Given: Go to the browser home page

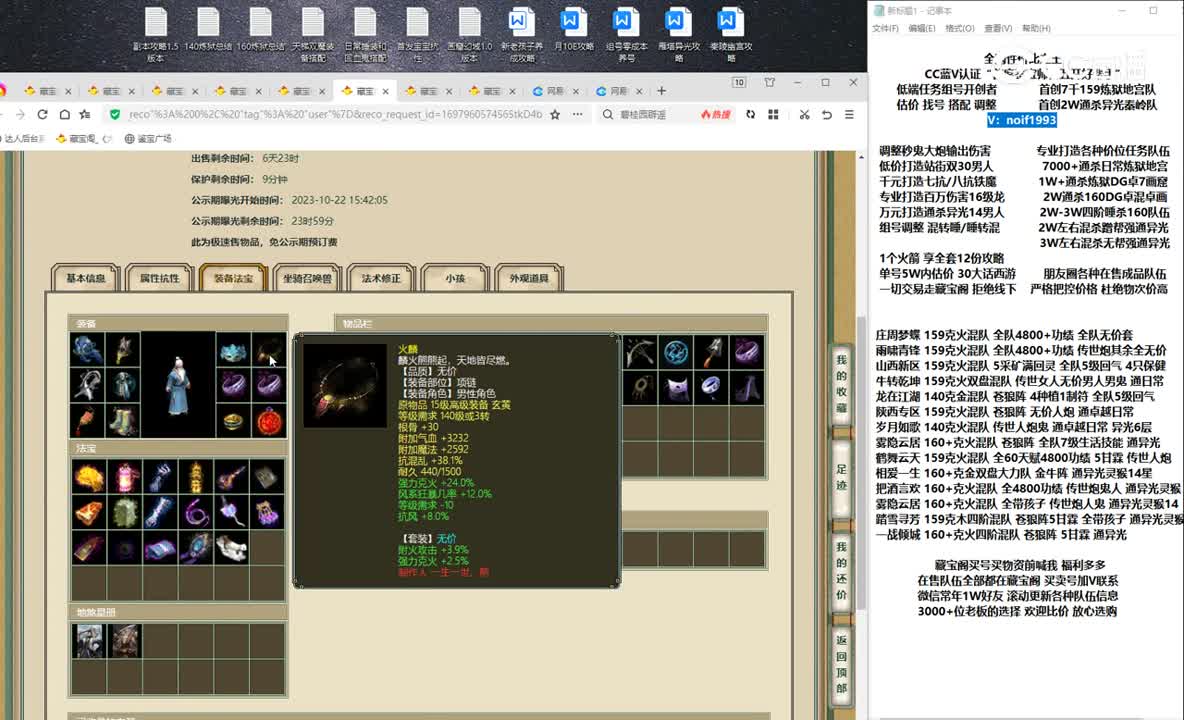Looking at the screenshot, I should point(64,114).
